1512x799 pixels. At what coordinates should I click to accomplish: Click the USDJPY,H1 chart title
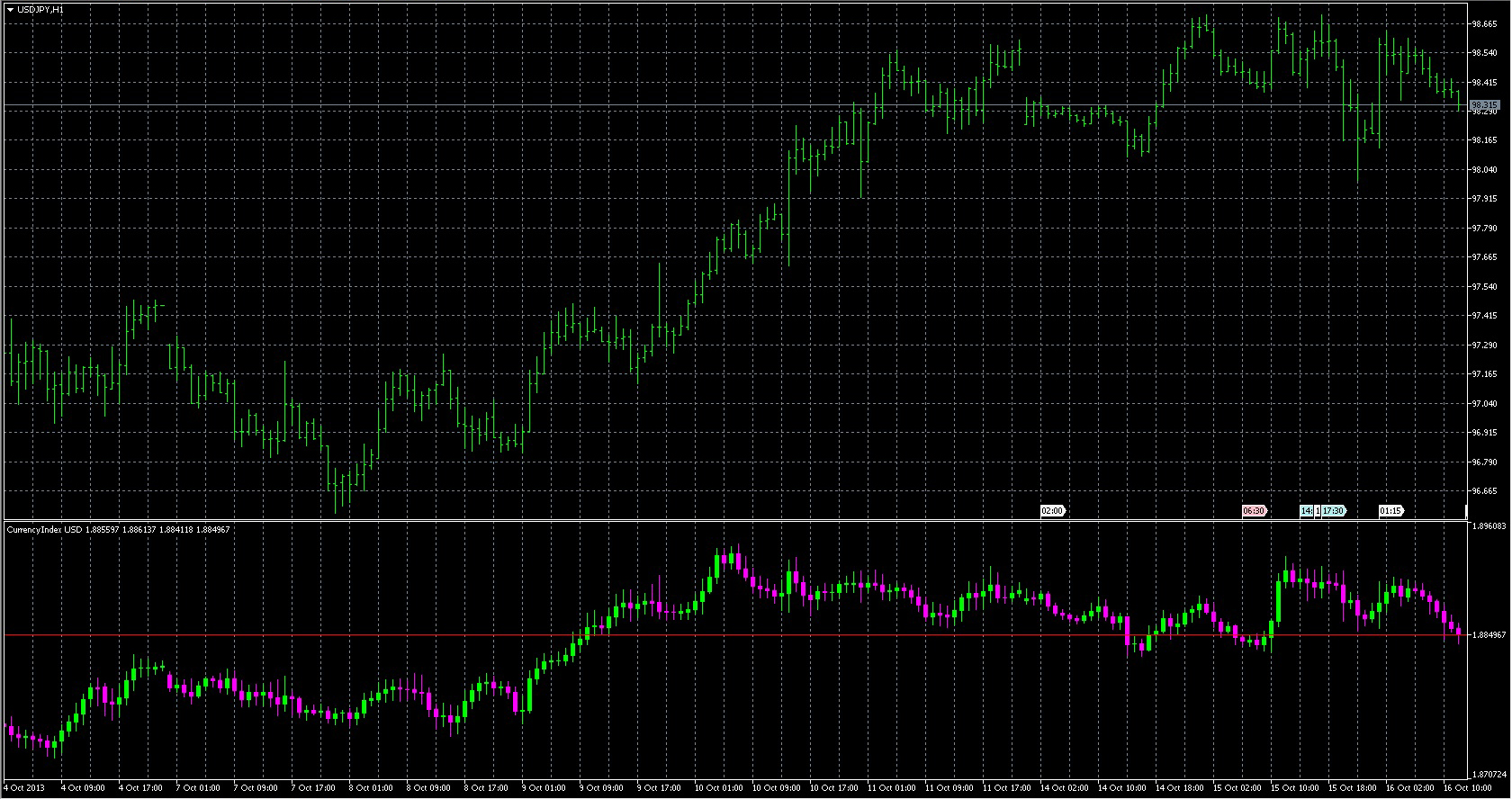click(x=40, y=9)
